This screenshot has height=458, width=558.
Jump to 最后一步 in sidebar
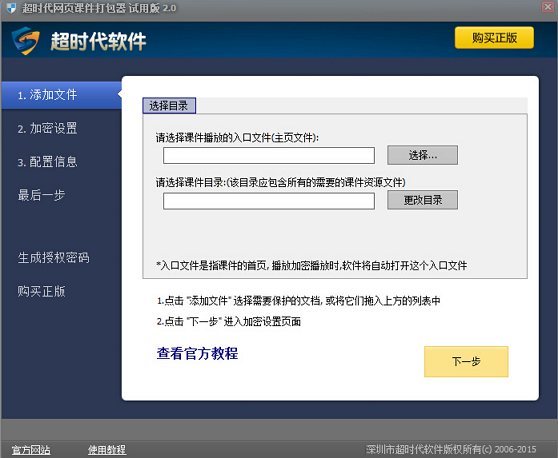[x=41, y=195]
